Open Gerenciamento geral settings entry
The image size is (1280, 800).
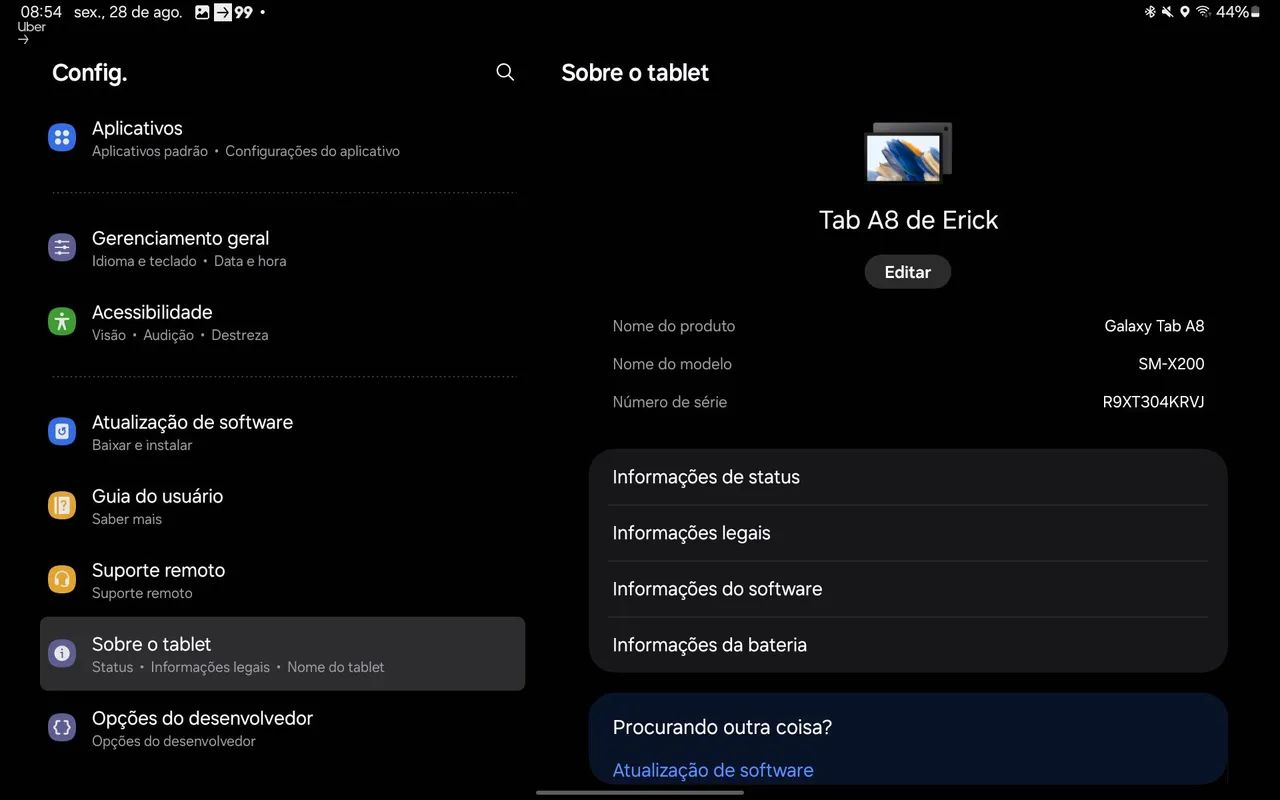[x=282, y=248]
